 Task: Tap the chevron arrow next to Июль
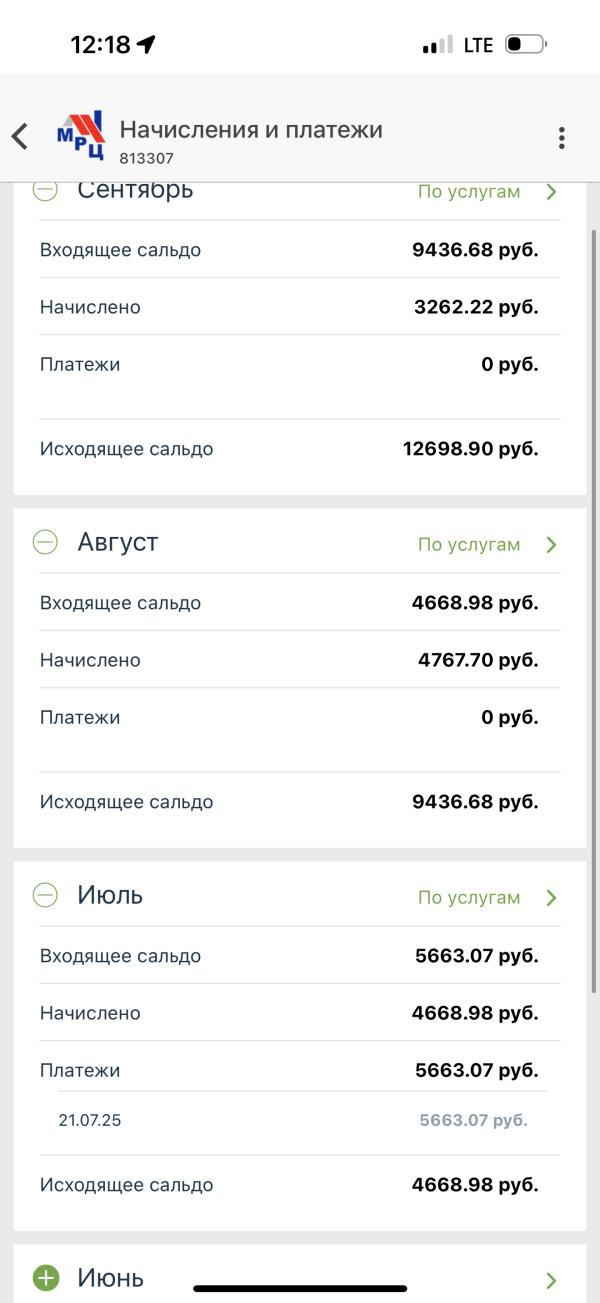tap(551, 898)
